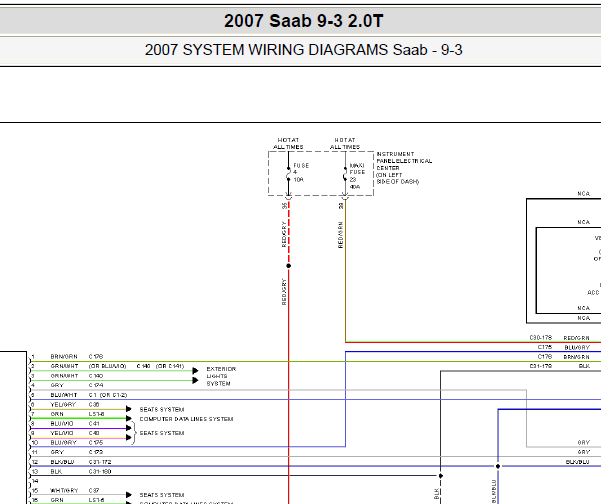Click arrowhead ending pin 2 GRN/WHT wire
Image resolution: width=601 pixels, height=504 pixels.
(195, 371)
